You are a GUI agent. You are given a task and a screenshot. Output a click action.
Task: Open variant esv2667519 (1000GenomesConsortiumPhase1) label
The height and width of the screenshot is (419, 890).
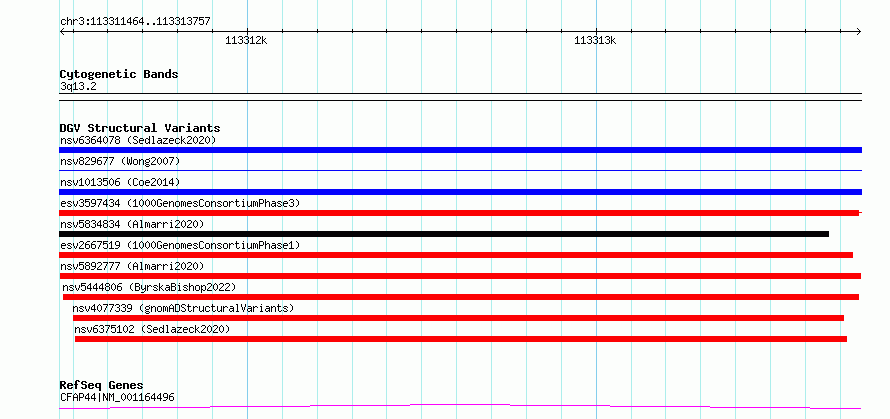point(180,245)
